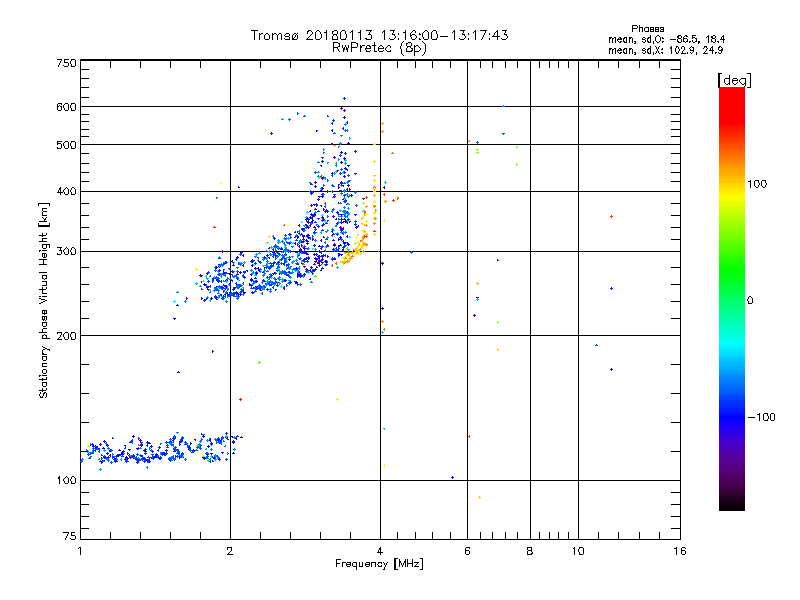Click the x-axis tick label '2'
The image size is (800, 600).
click(230, 551)
